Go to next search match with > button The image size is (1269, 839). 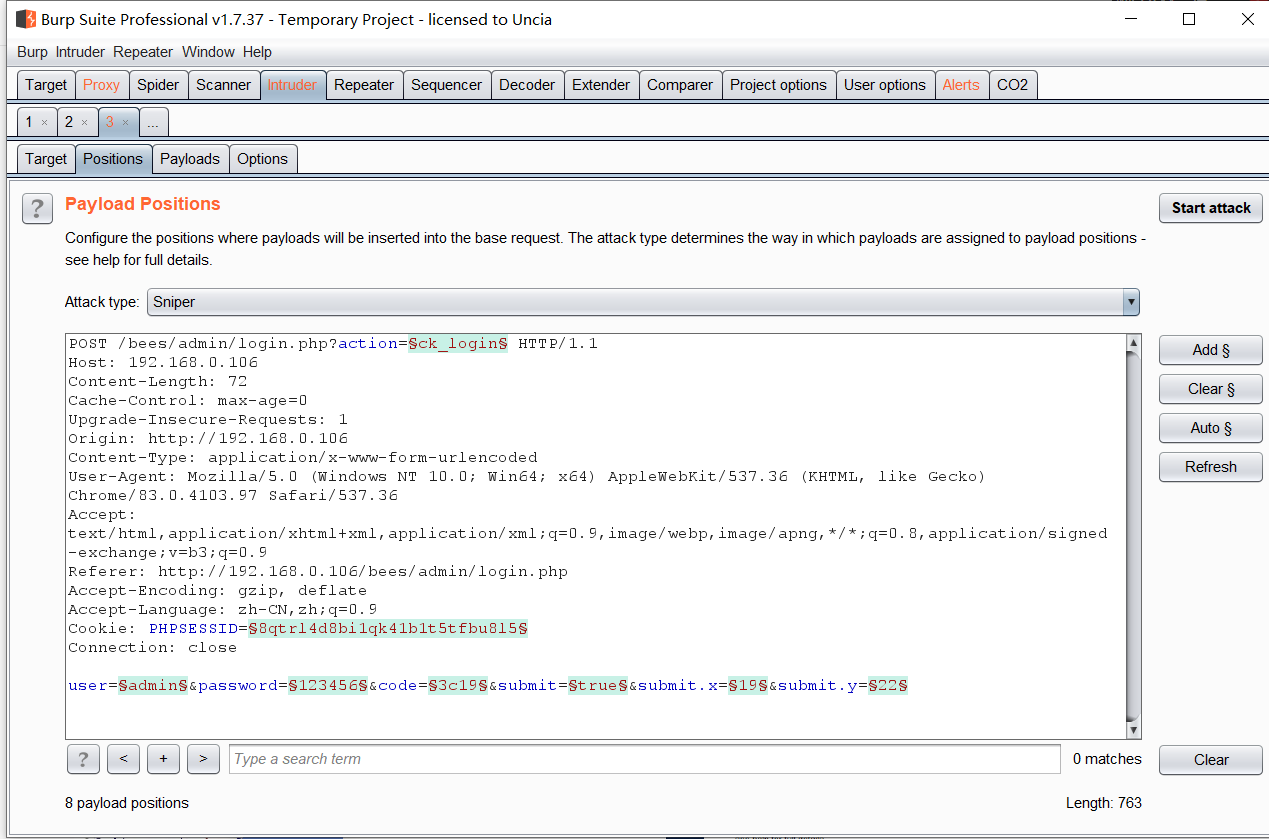(203, 759)
